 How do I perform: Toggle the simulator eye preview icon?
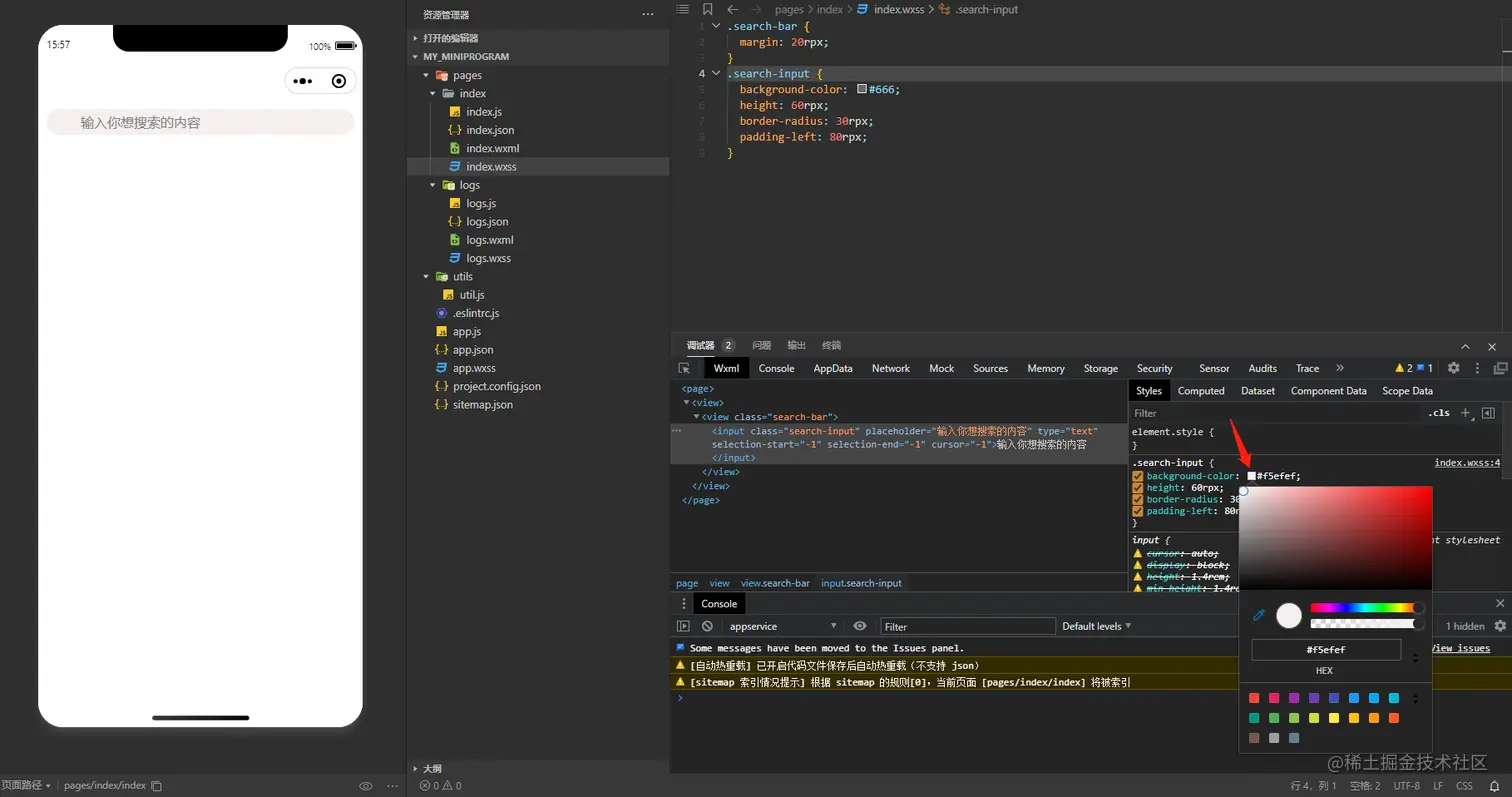(x=366, y=786)
